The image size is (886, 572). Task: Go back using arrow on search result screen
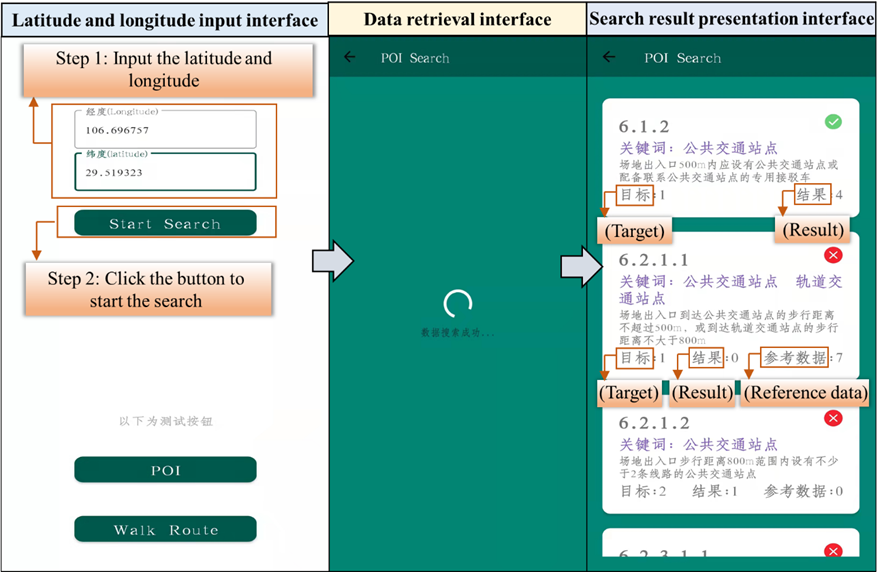tap(609, 58)
